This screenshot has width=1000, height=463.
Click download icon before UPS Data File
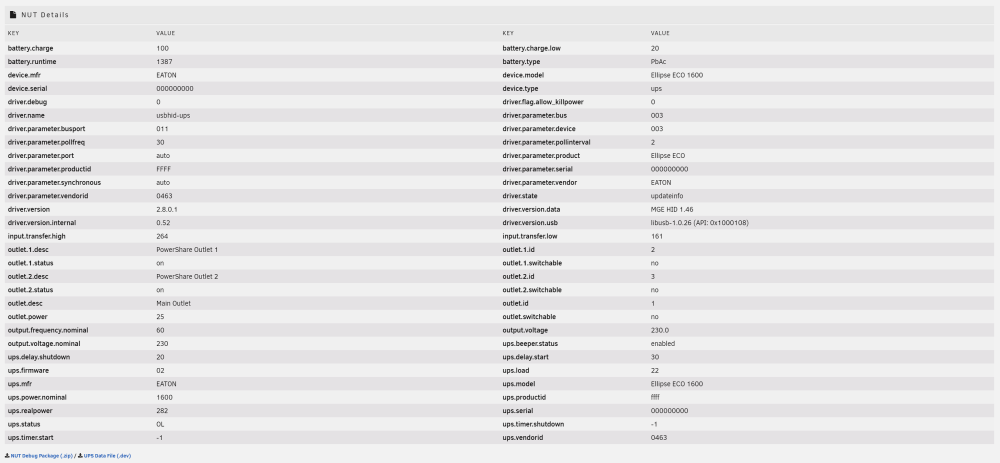pyautogui.click(x=80, y=456)
